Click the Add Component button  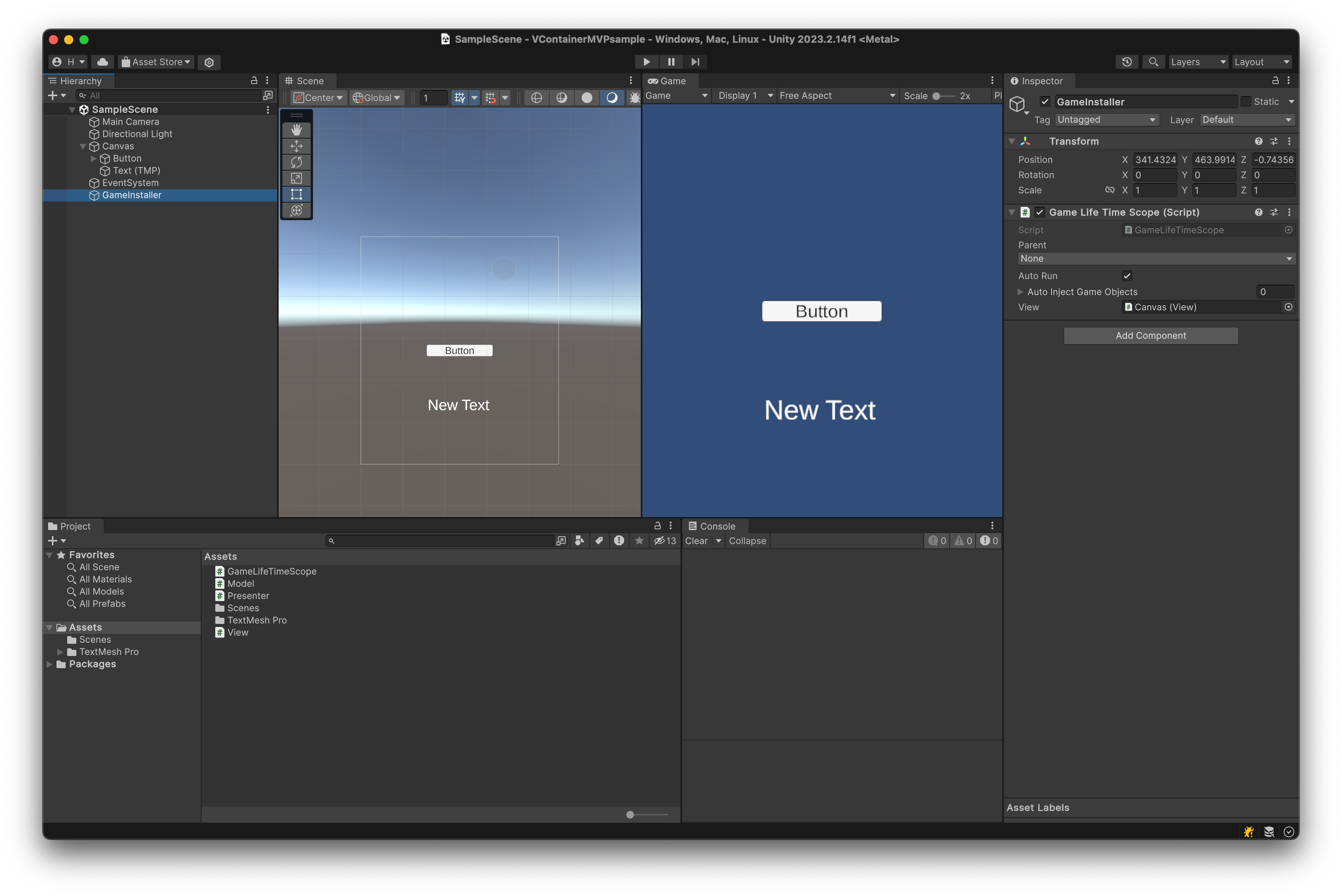coord(1150,335)
